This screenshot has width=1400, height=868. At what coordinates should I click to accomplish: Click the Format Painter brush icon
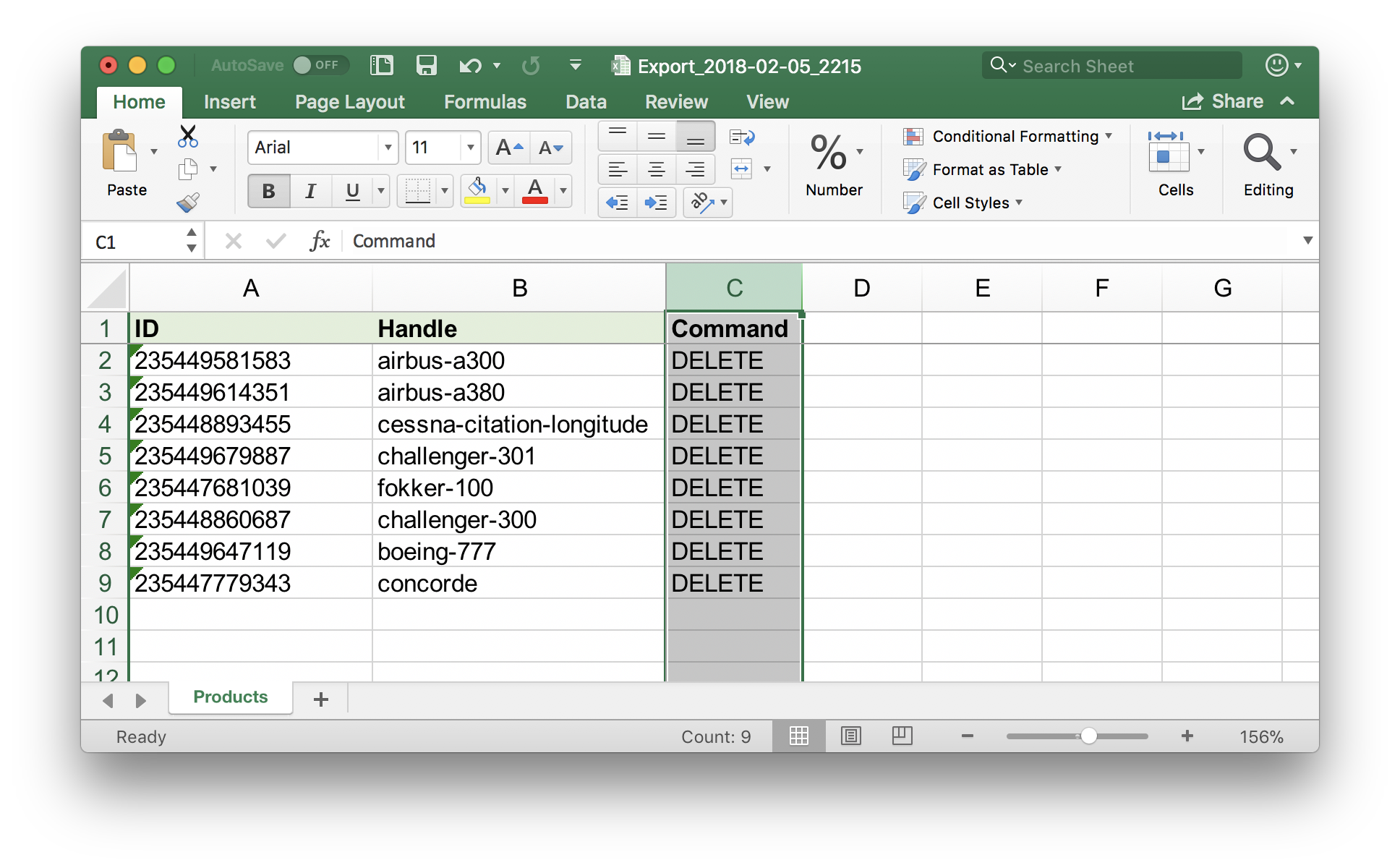coord(188,203)
